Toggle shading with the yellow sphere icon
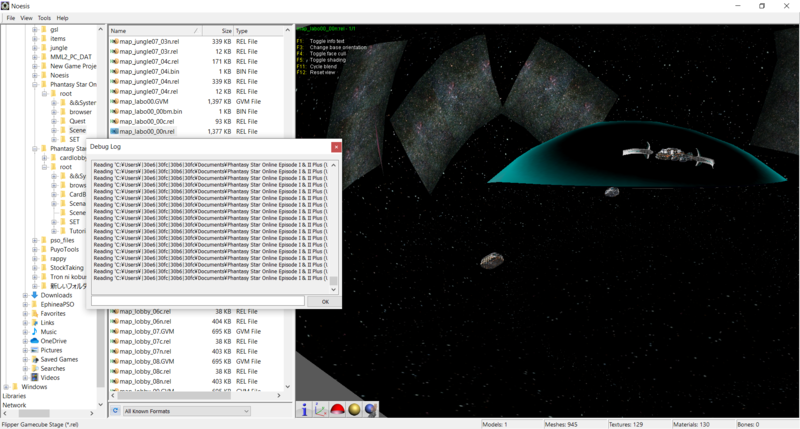 354,410
